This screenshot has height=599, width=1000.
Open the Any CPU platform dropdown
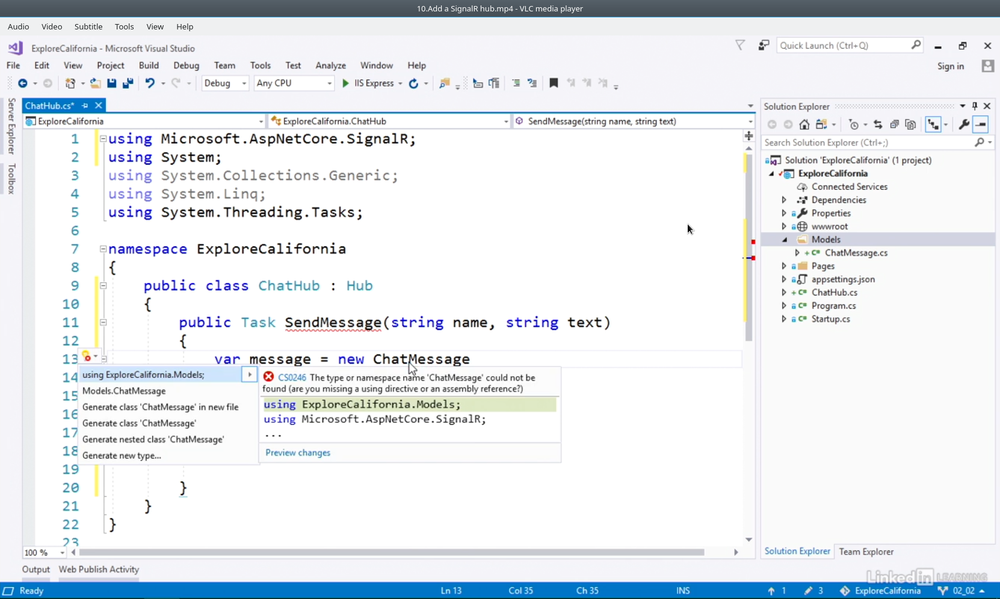(293, 84)
